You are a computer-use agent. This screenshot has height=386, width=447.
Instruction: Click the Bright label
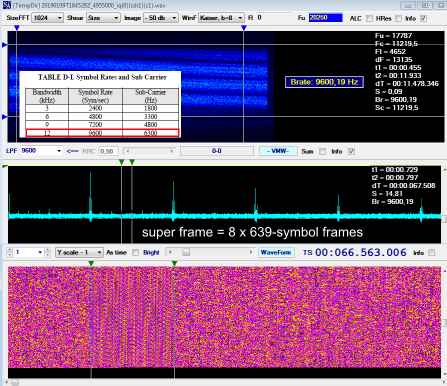pyautogui.click(x=151, y=253)
